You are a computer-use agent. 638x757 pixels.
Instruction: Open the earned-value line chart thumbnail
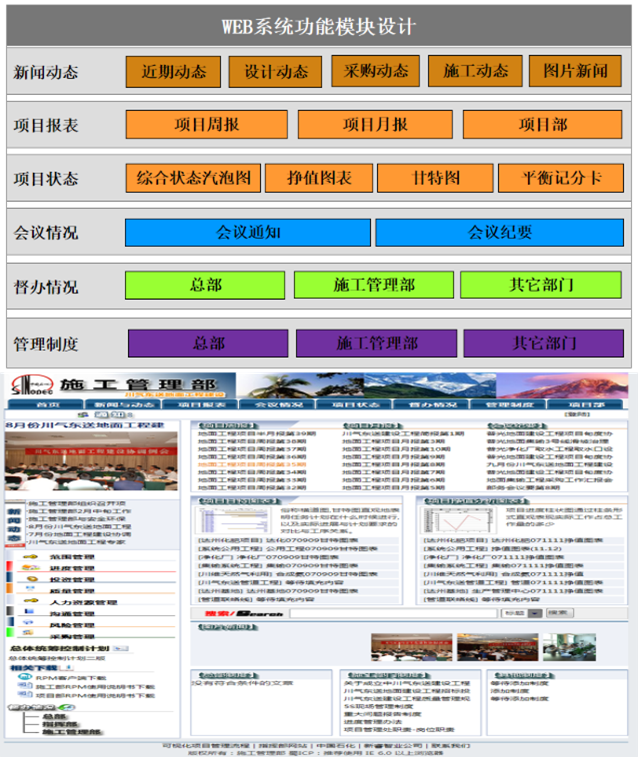point(459,520)
